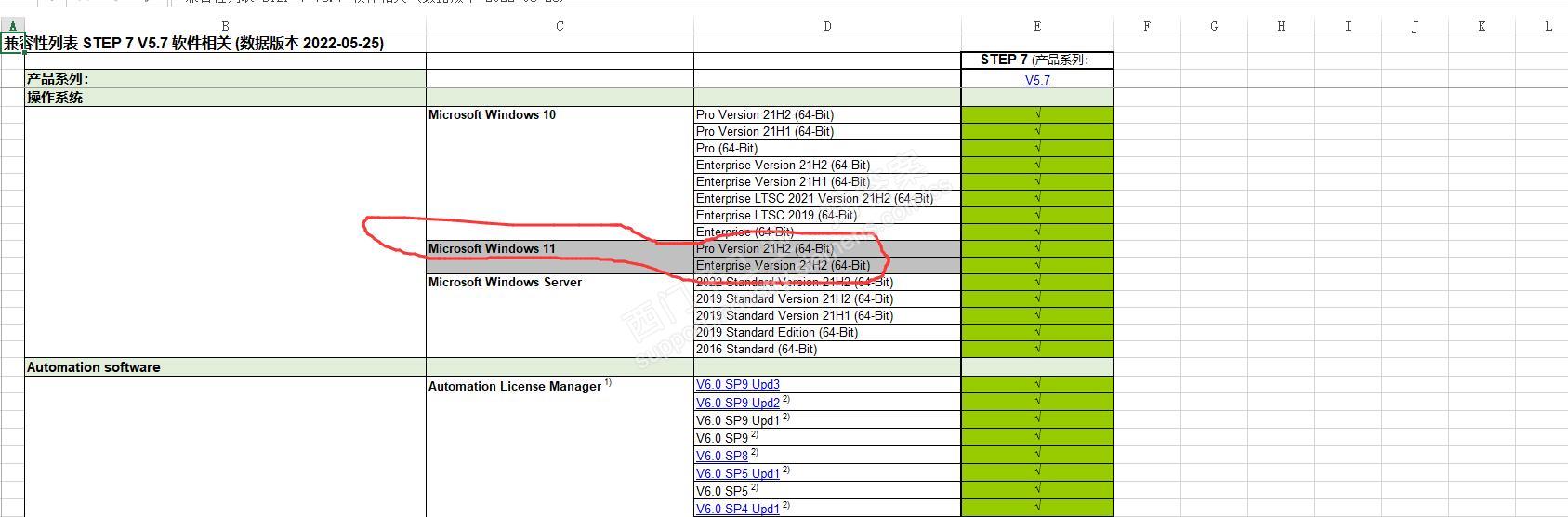The height and width of the screenshot is (517, 1568).
Task: Select the Microsoft Windows 10 cell
Action: click(x=560, y=114)
